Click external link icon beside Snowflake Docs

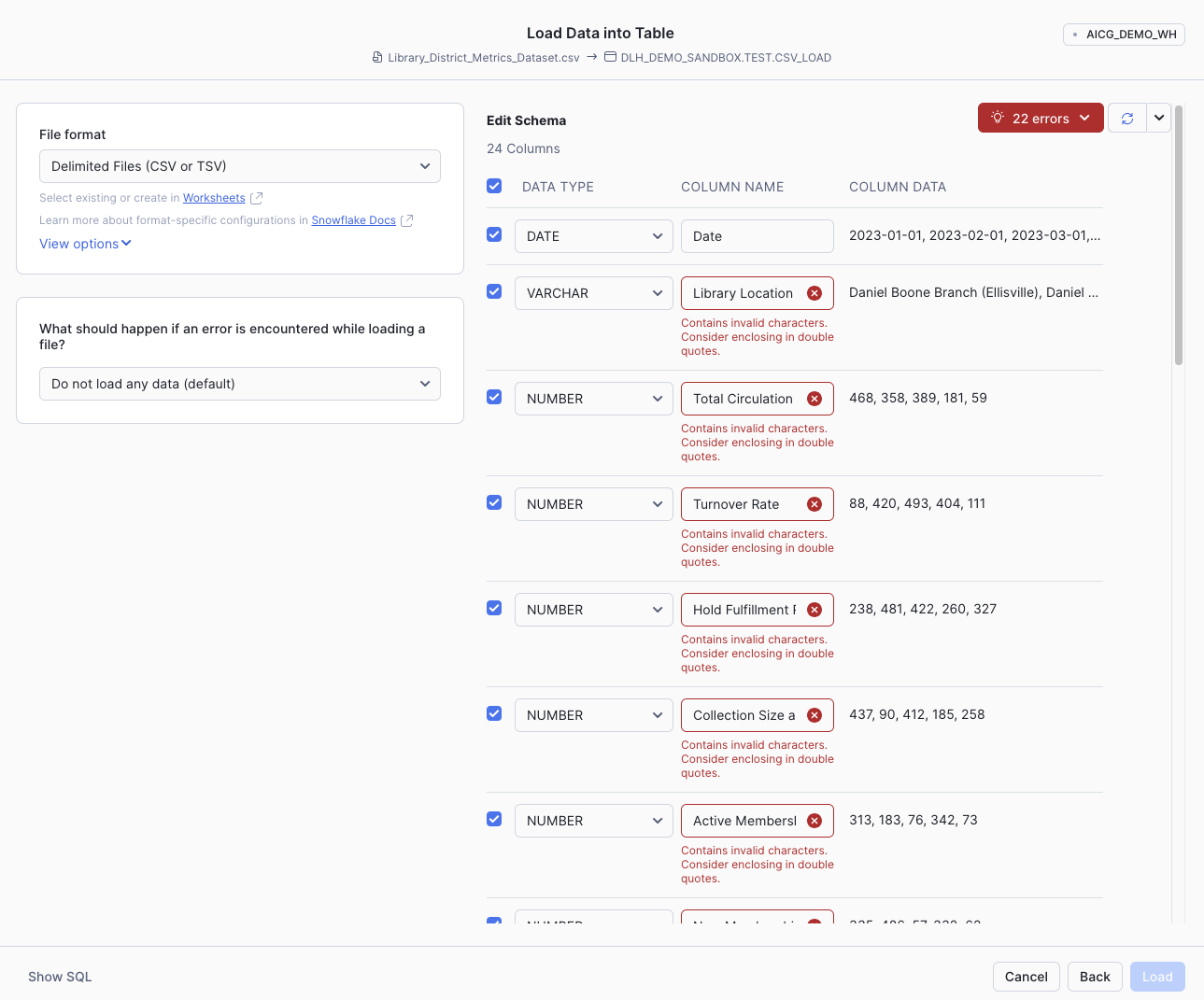click(406, 220)
